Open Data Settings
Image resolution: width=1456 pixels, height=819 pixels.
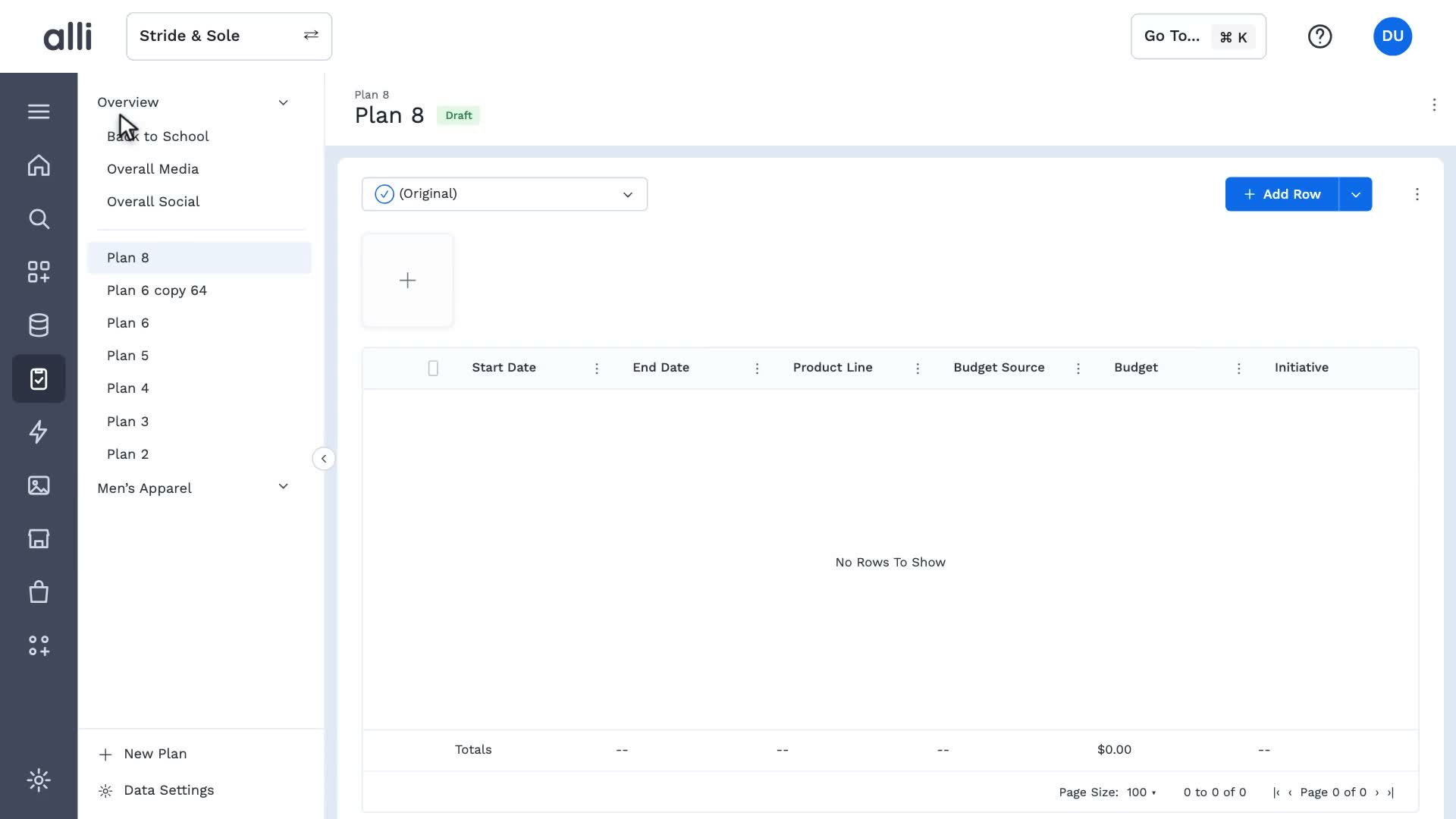point(157,790)
